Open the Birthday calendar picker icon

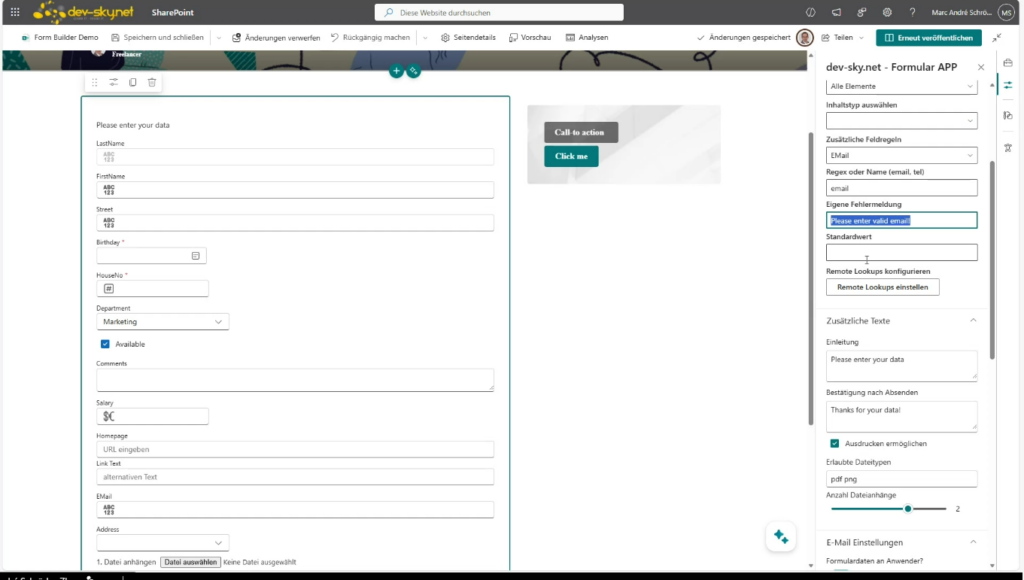(x=195, y=256)
